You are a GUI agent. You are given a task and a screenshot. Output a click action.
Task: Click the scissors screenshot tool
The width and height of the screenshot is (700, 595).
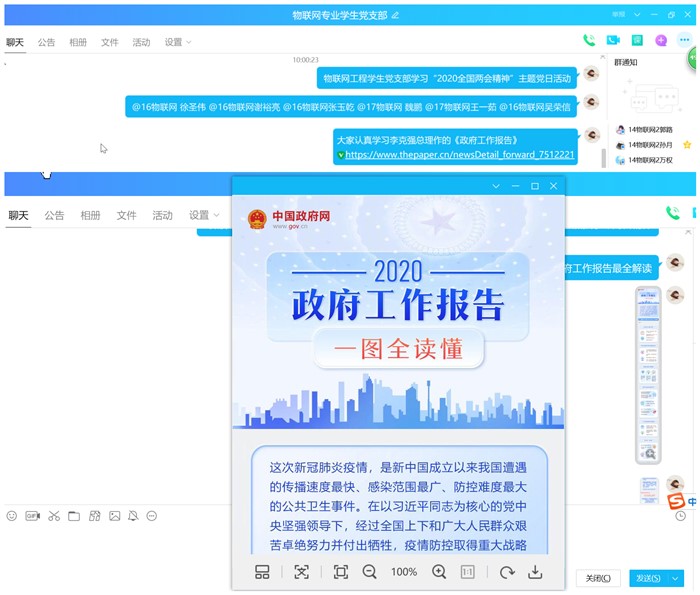[x=54, y=516]
